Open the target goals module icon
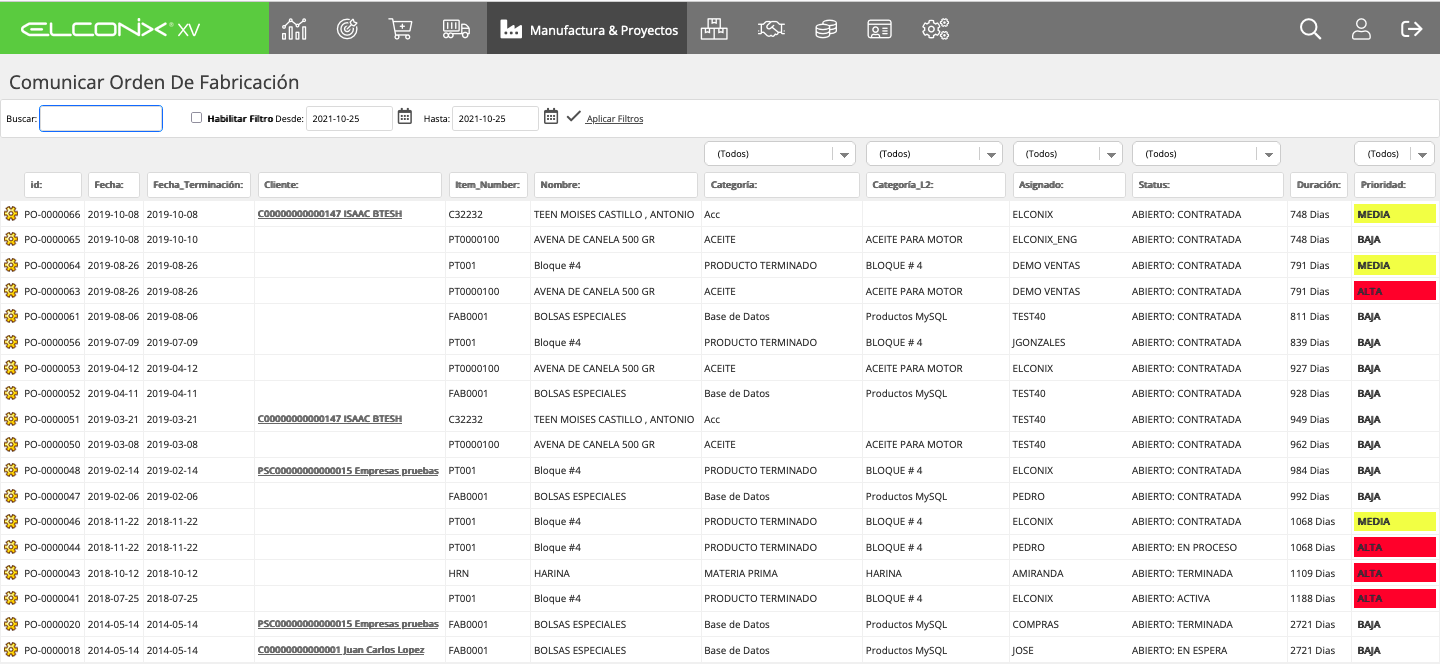The height and width of the screenshot is (664, 1440). [348, 29]
